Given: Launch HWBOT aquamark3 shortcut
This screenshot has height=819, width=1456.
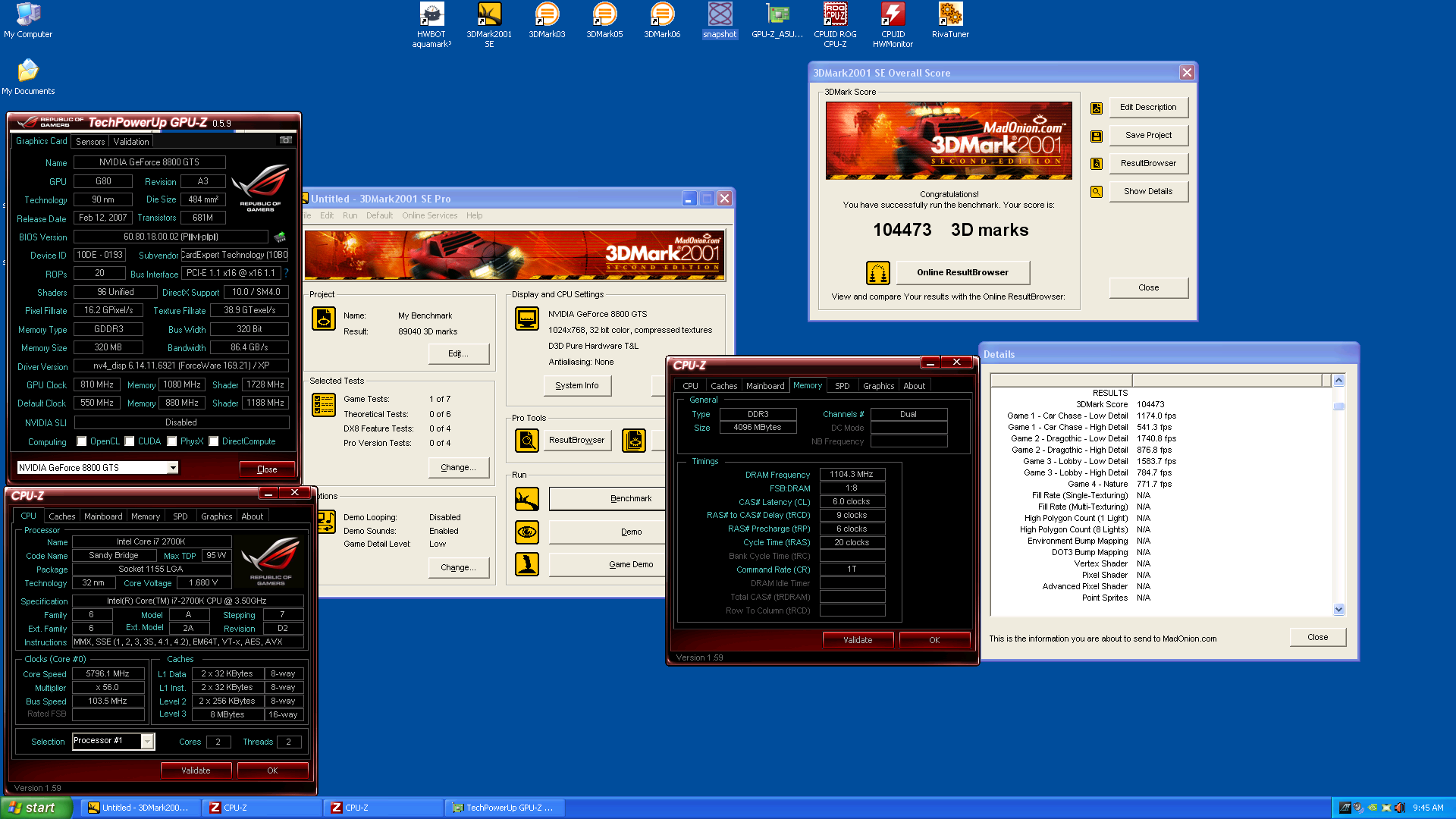Looking at the screenshot, I should (x=431, y=25).
